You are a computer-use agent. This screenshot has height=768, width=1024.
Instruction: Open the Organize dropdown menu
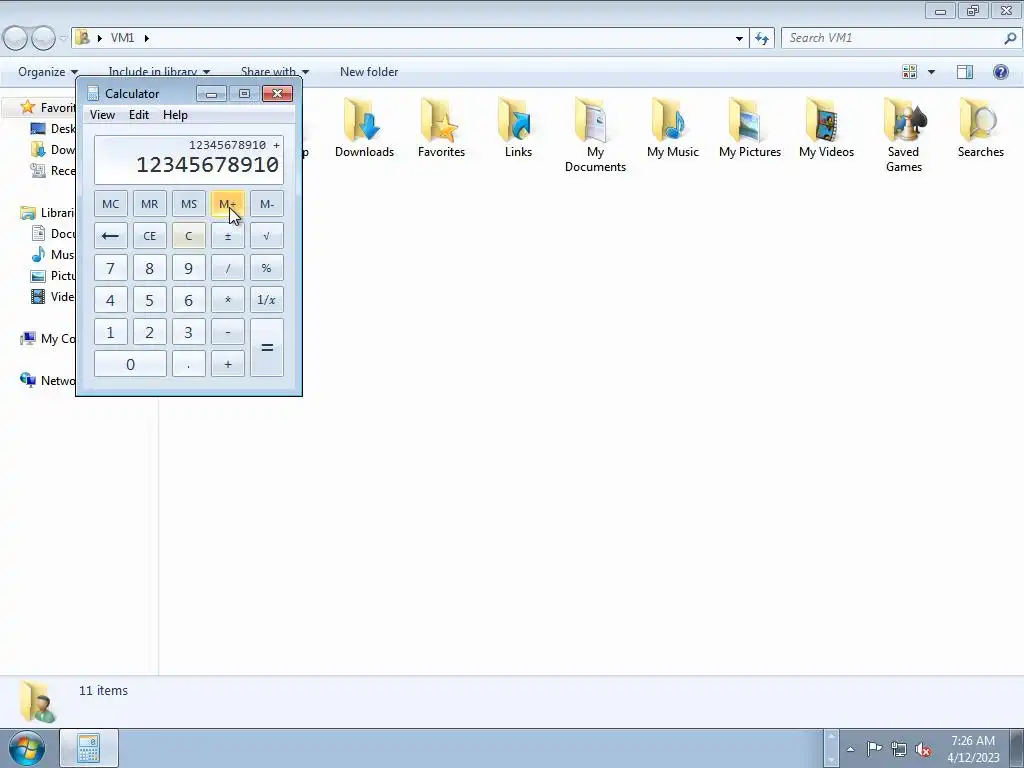click(48, 72)
